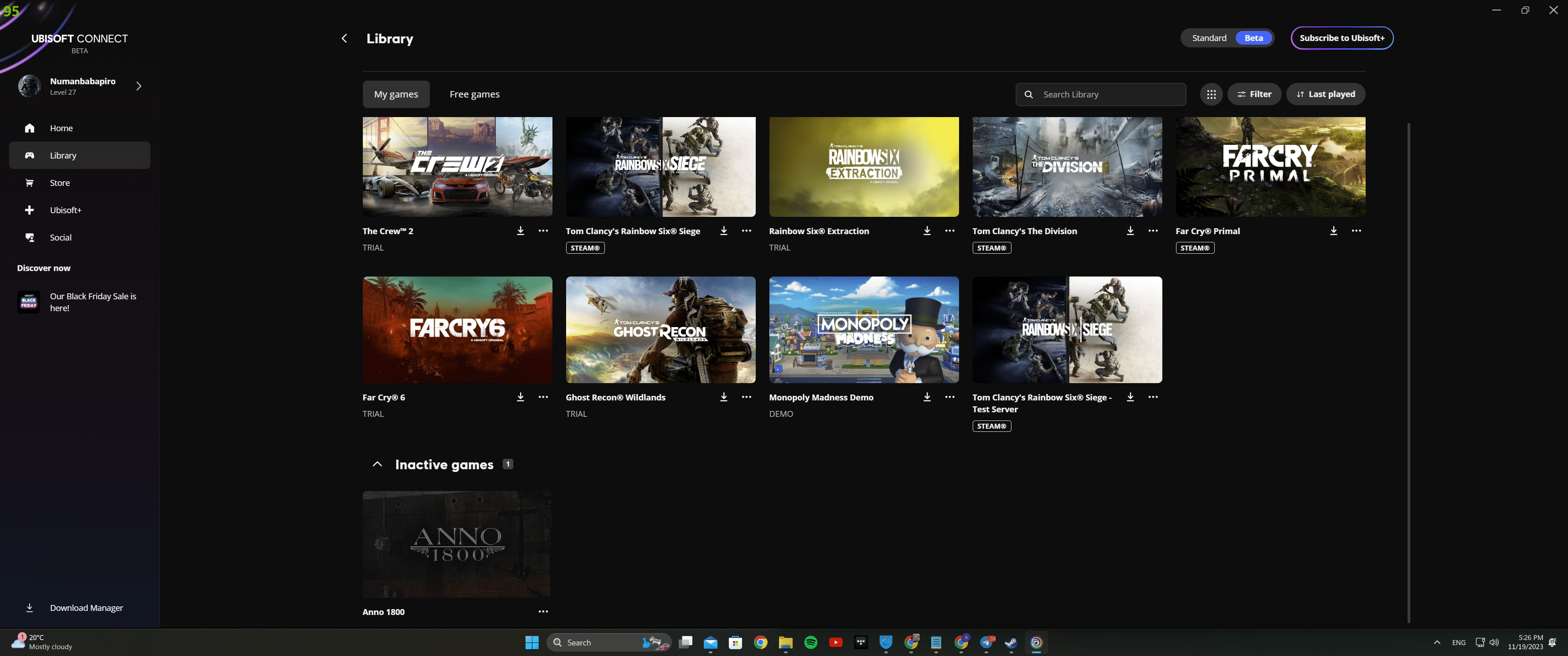
Task: Switch to the Free games tab
Action: tap(474, 94)
